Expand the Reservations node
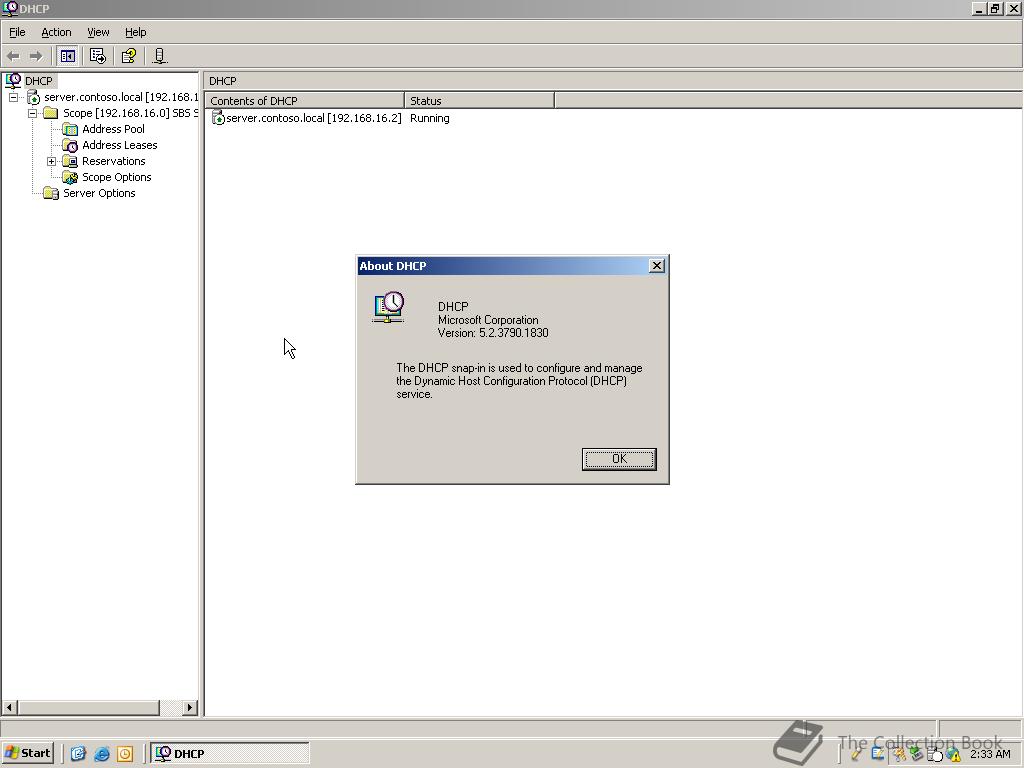Screen dimensions: 1024x768 [52, 161]
